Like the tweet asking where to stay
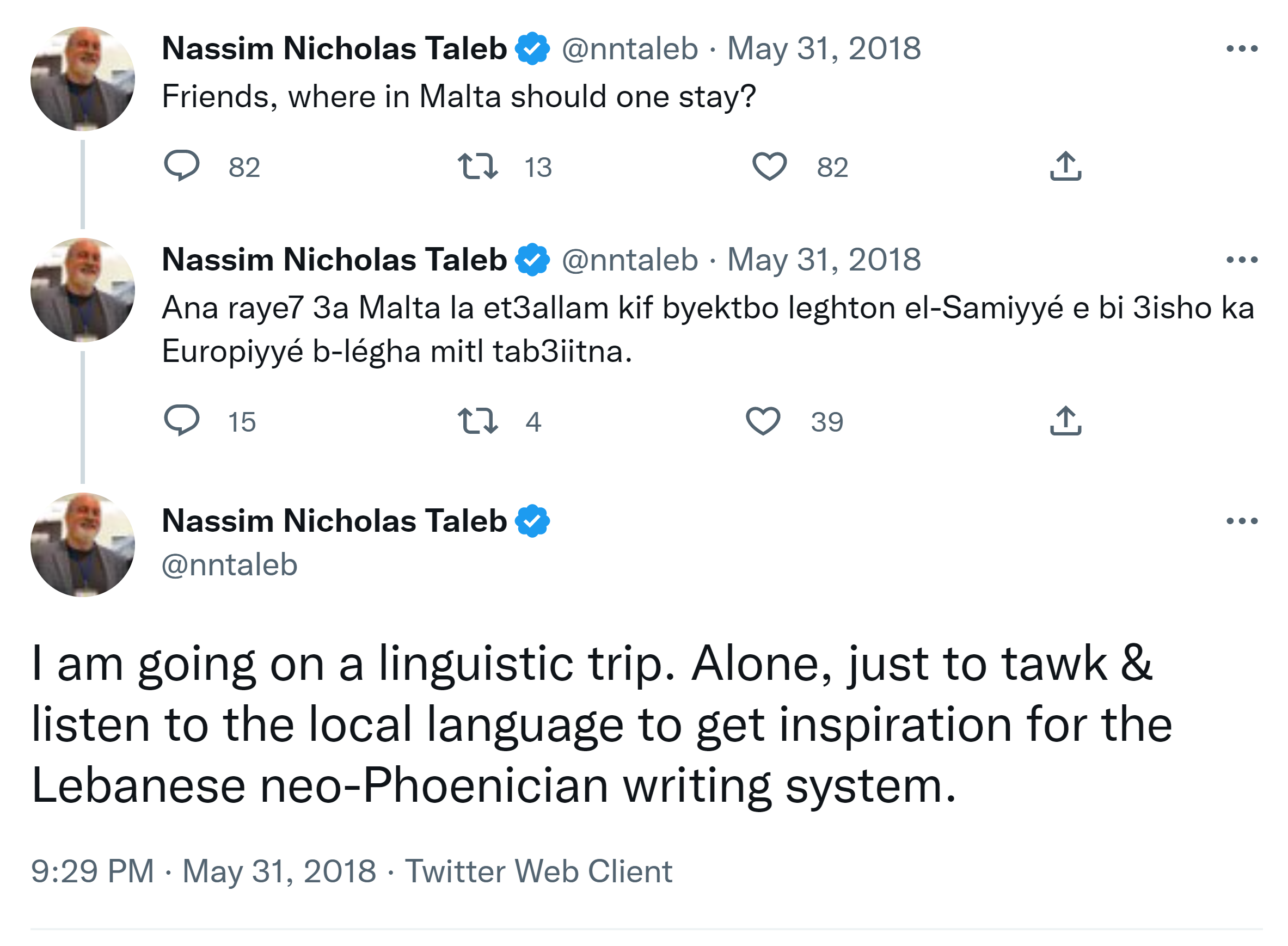Viewport: 1288px width, 946px height. 769,166
